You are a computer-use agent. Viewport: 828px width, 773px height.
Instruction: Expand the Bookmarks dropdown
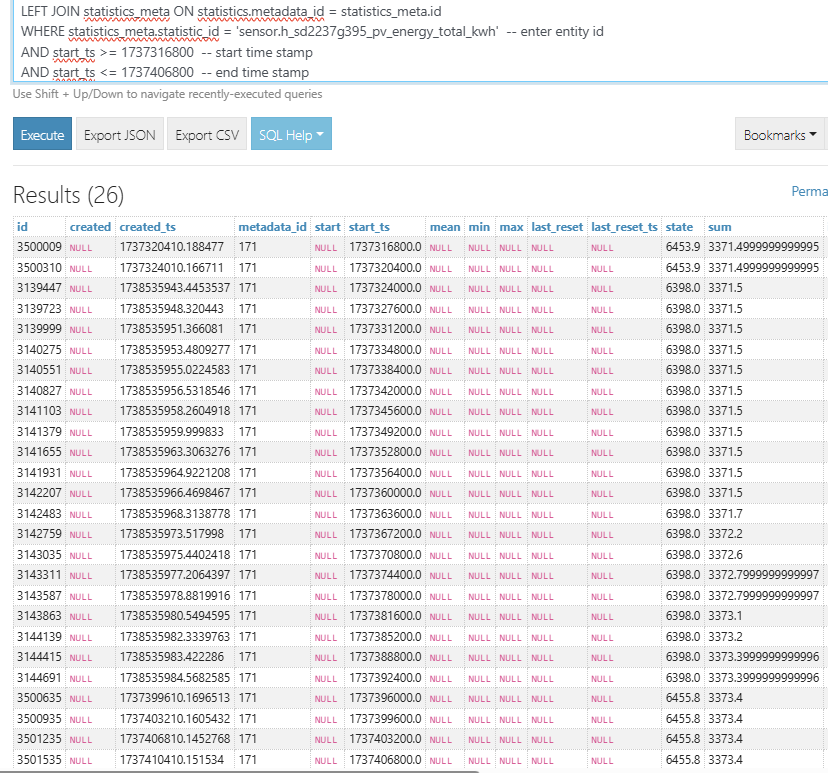tap(779, 135)
